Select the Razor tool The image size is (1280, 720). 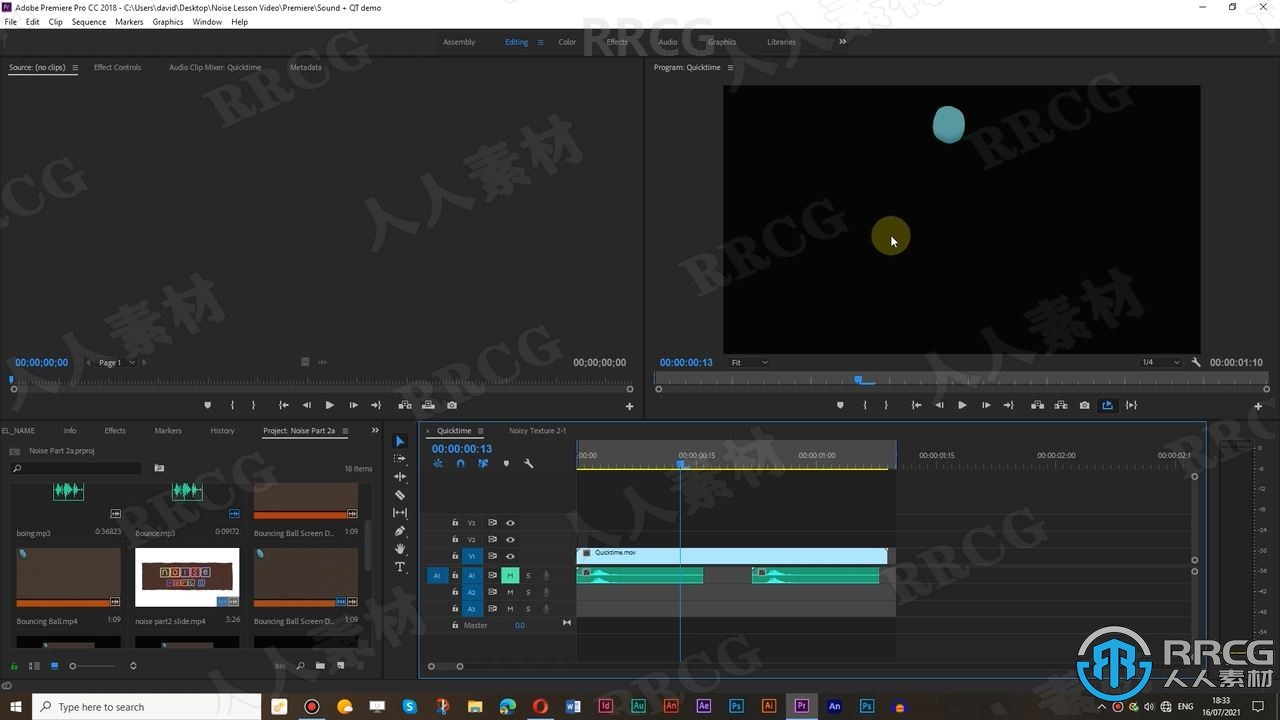click(400, 495)
